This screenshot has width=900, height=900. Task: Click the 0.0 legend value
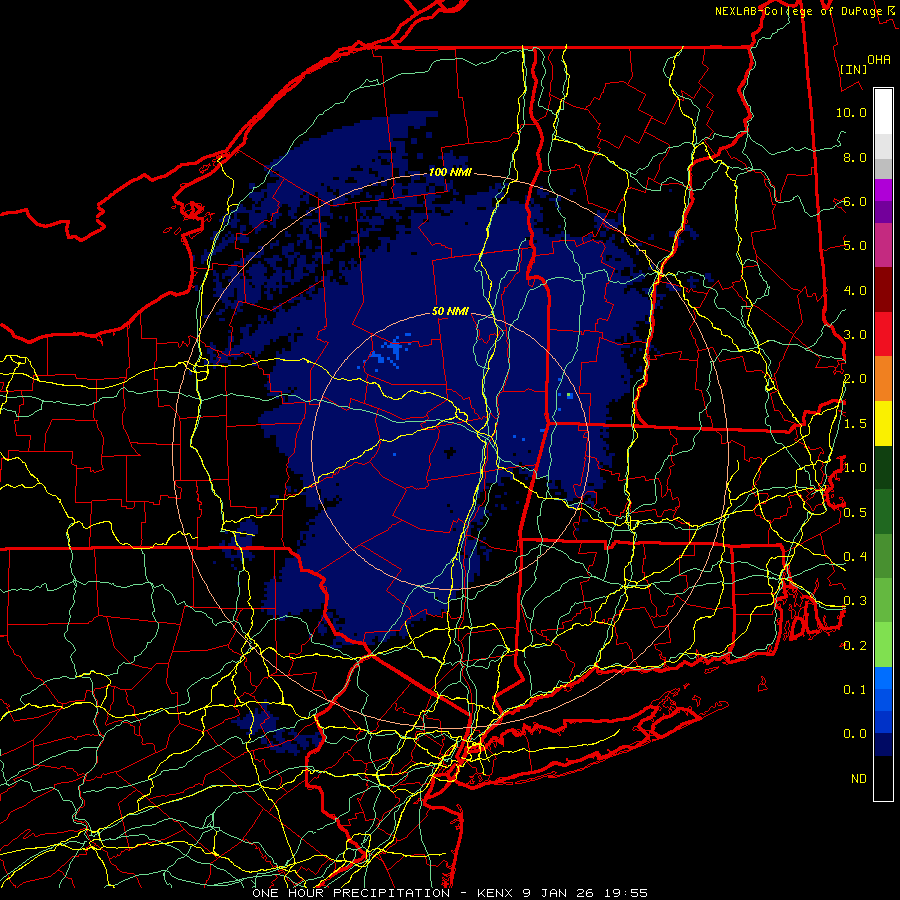855,734
